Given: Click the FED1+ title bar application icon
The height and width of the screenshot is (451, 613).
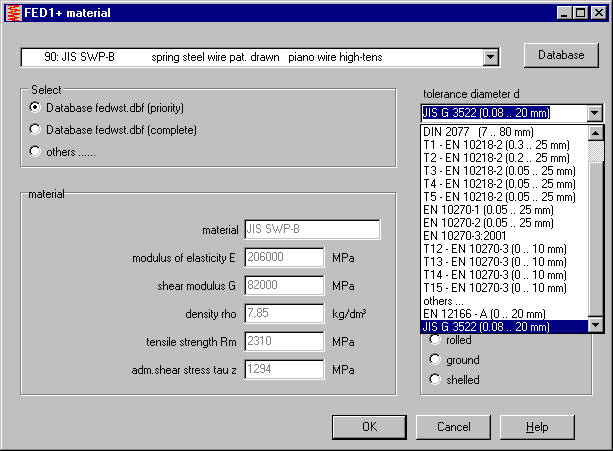Looking at the screenshot, I should coord(12,13).
